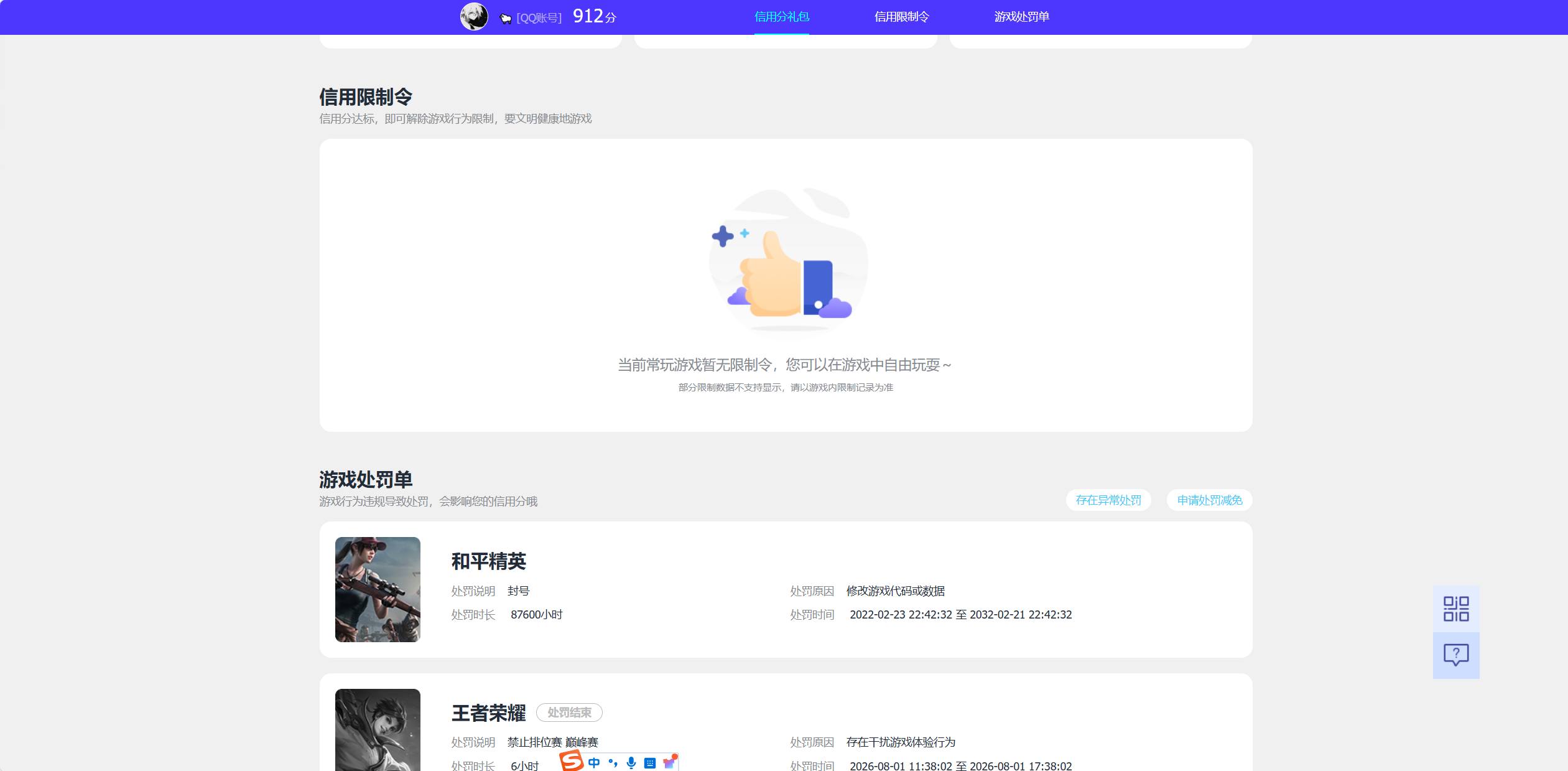Click the Sogou input method S logo
The width and height of the screenshot is (1568, 771).
pos(571,761)
